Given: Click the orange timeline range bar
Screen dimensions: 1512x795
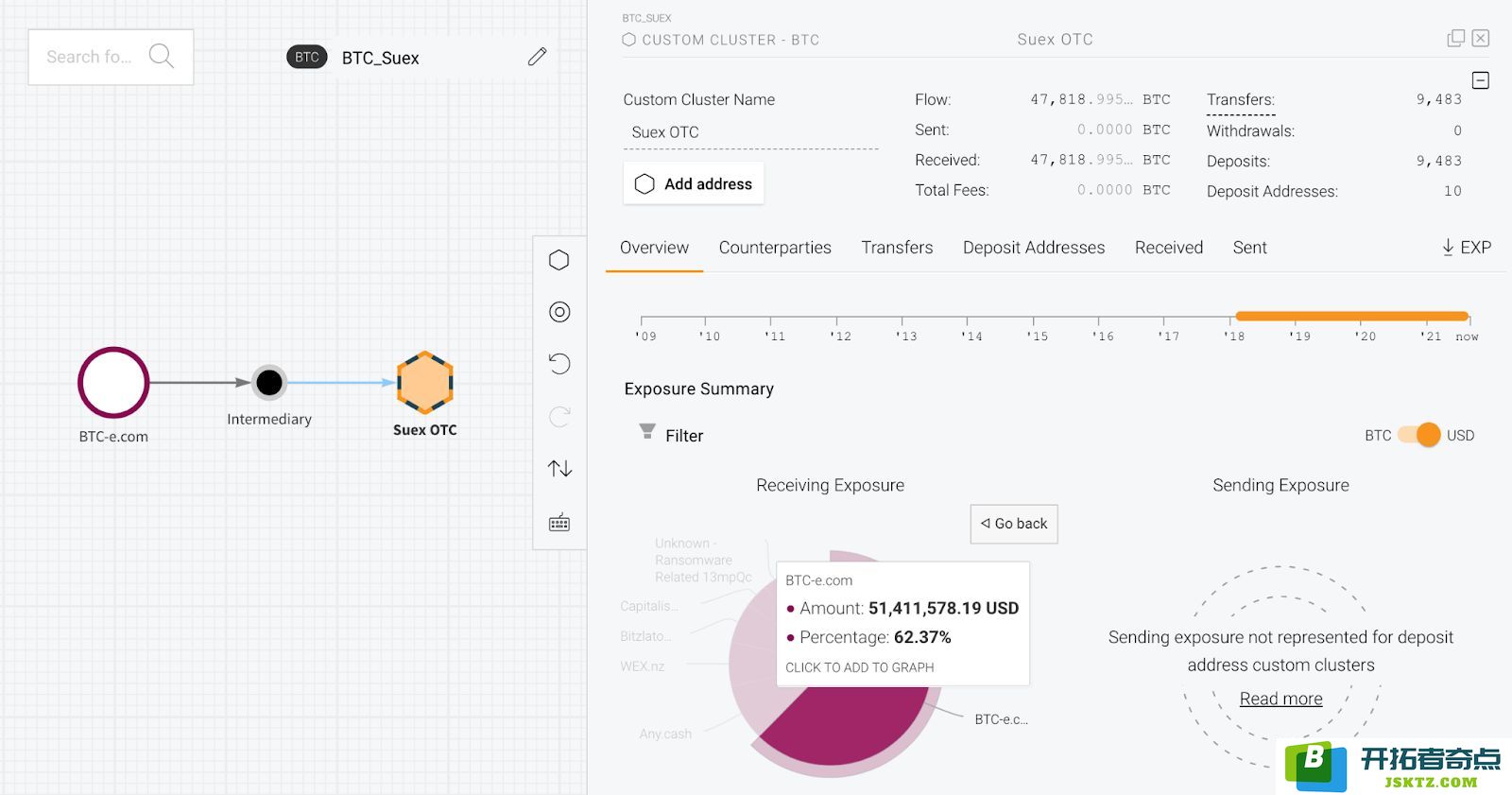Looking at the screenshot, I should (x=1351, y=316).
